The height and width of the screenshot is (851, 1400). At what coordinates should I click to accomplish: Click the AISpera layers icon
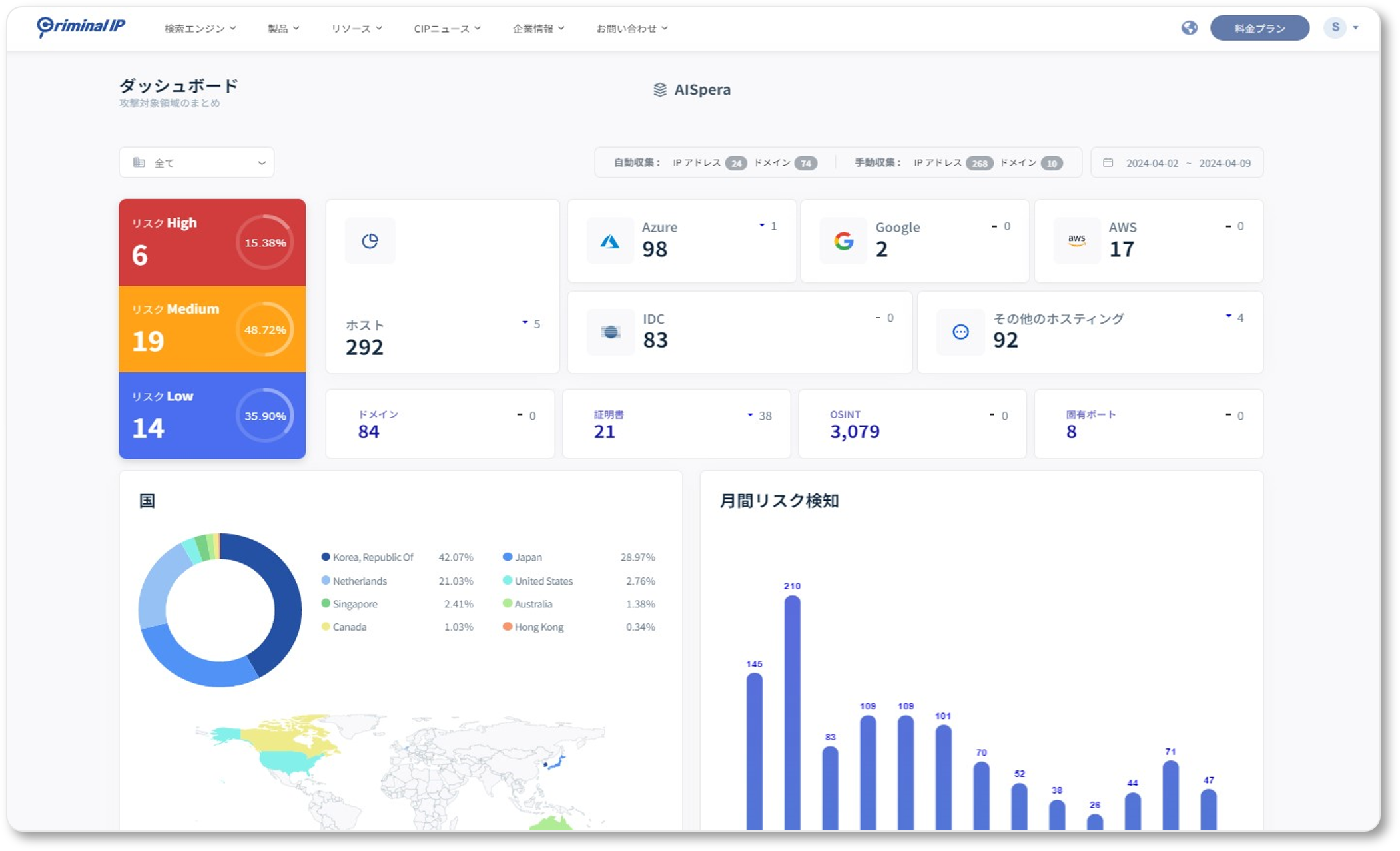tap(660, 89)
